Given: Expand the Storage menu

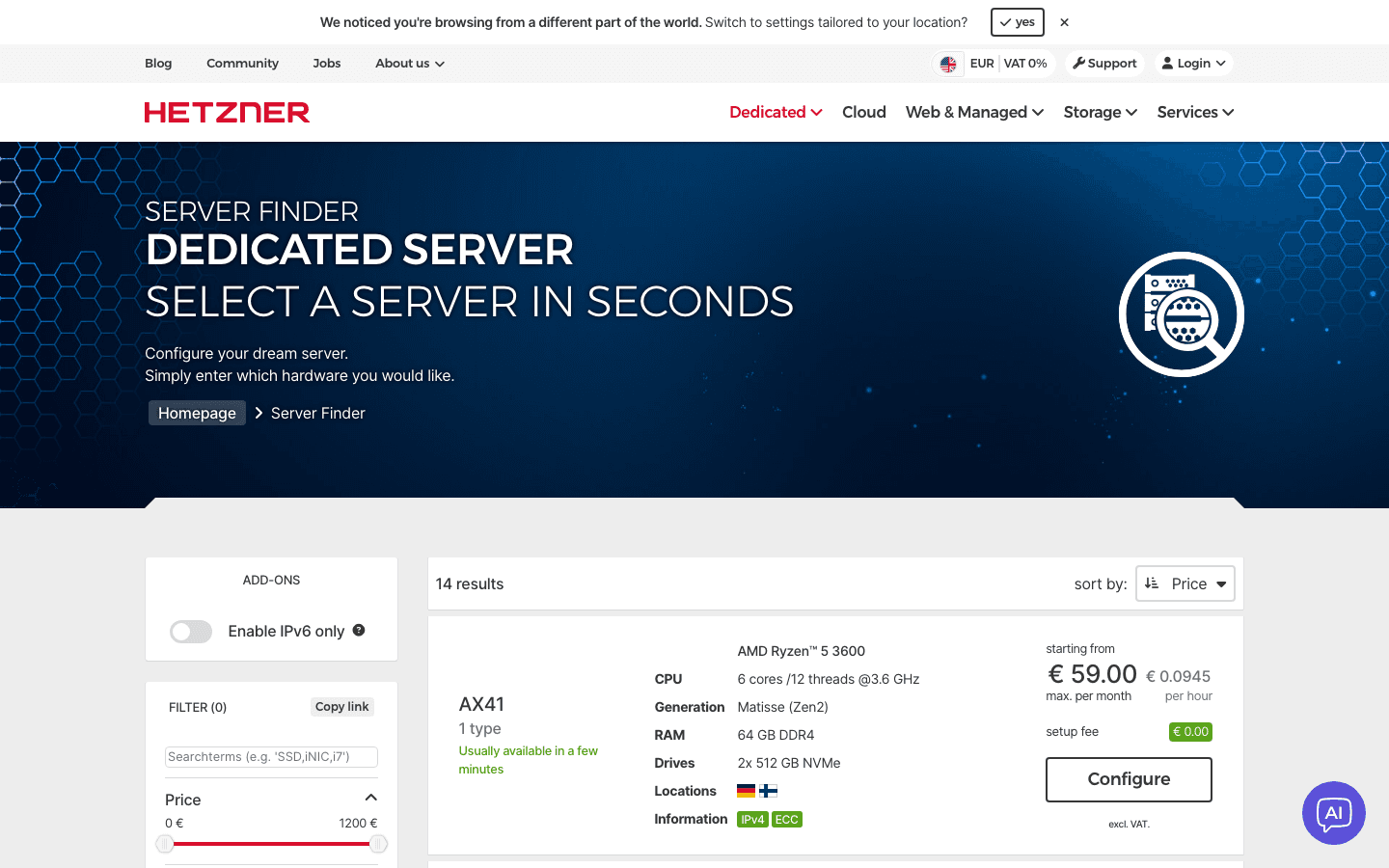Looking at the screenshot, I should tap(1101, 112).
